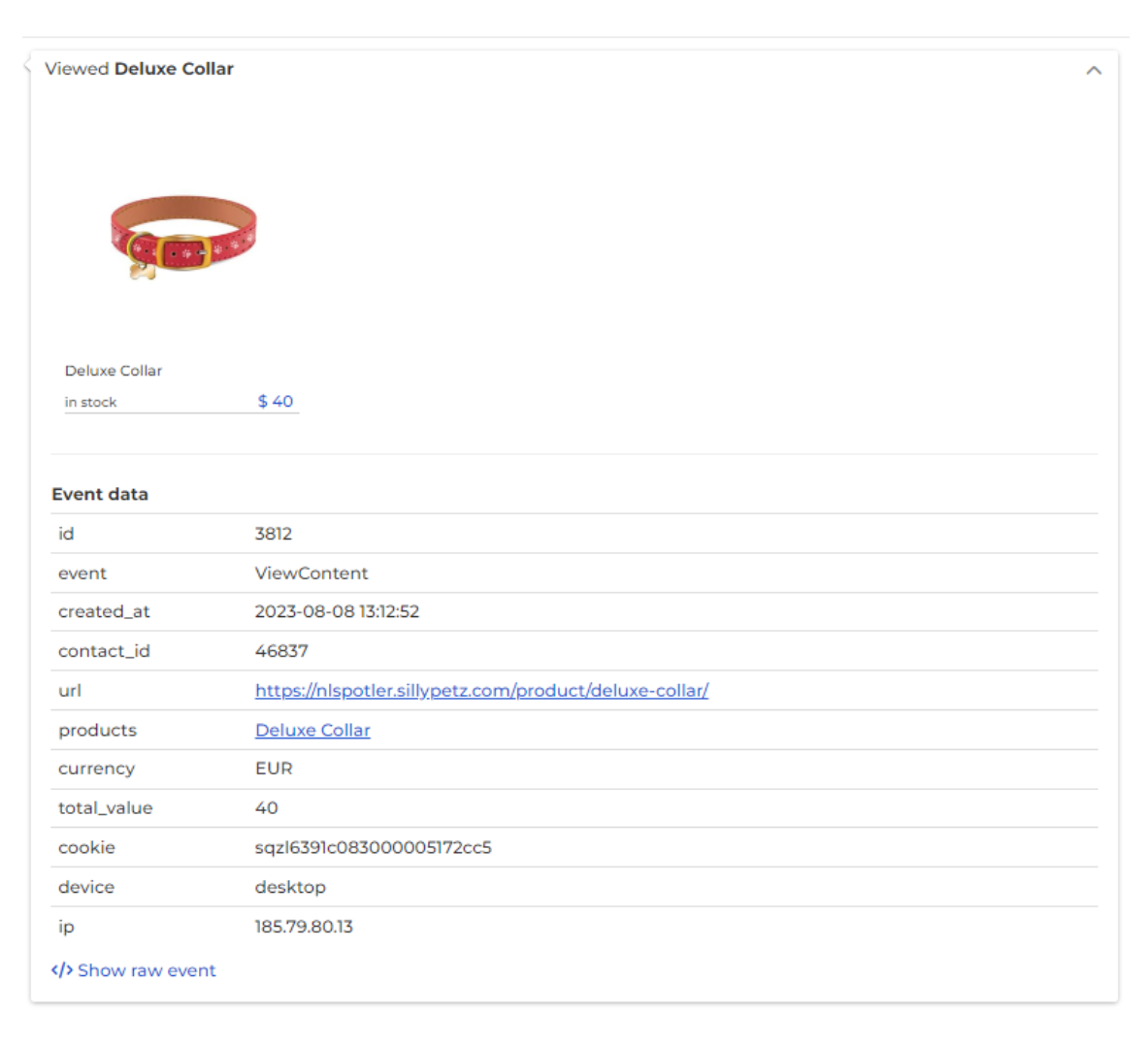Select the ip address 185.79.80.13
This screenshot has width=1148, height=1048.
[304, 927]
